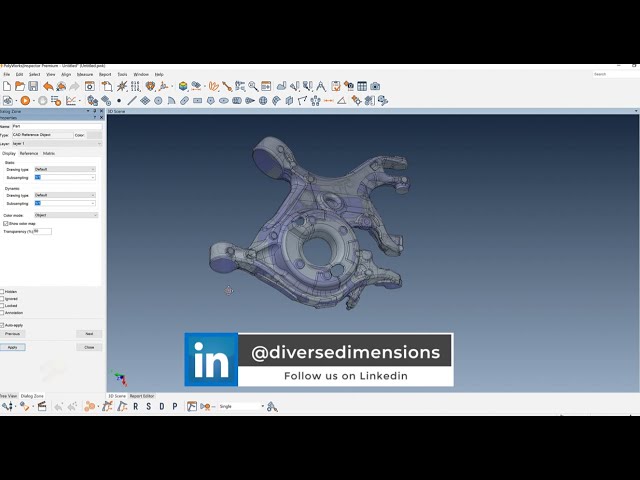Click the chart graph icon in the second toolbar
The width and height of the screenshot is (640, 480).
[x=71, y=100]
